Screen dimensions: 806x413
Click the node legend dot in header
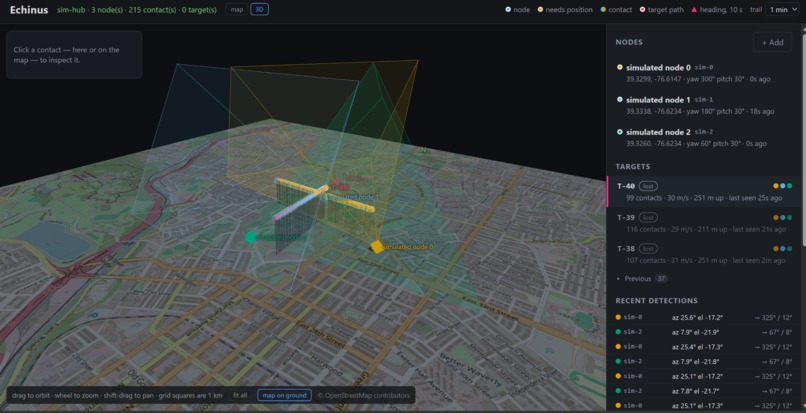pyautogui.click(x=508, y=9)
